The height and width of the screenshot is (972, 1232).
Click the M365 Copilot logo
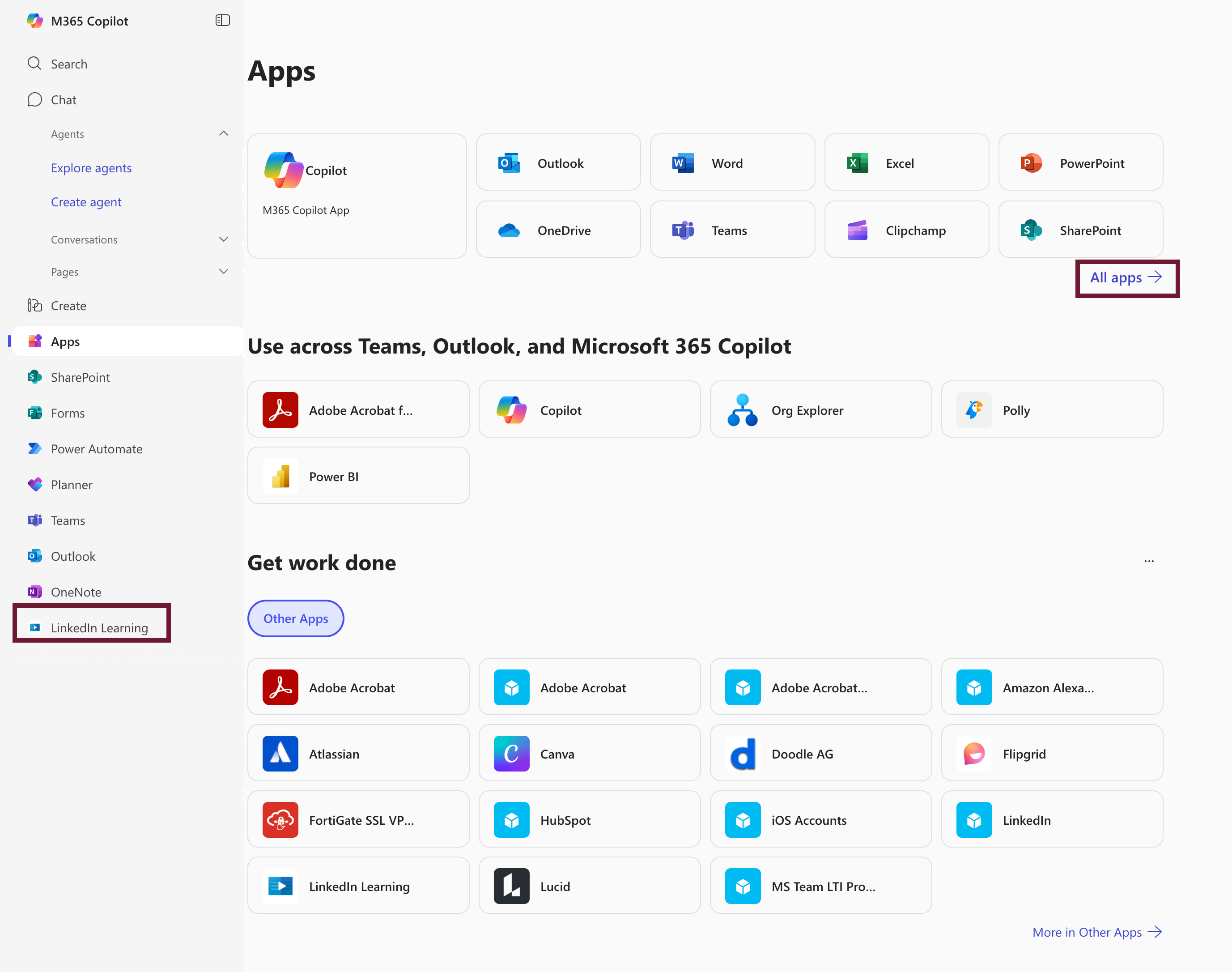pyautogui.click(x=35, y=21)
